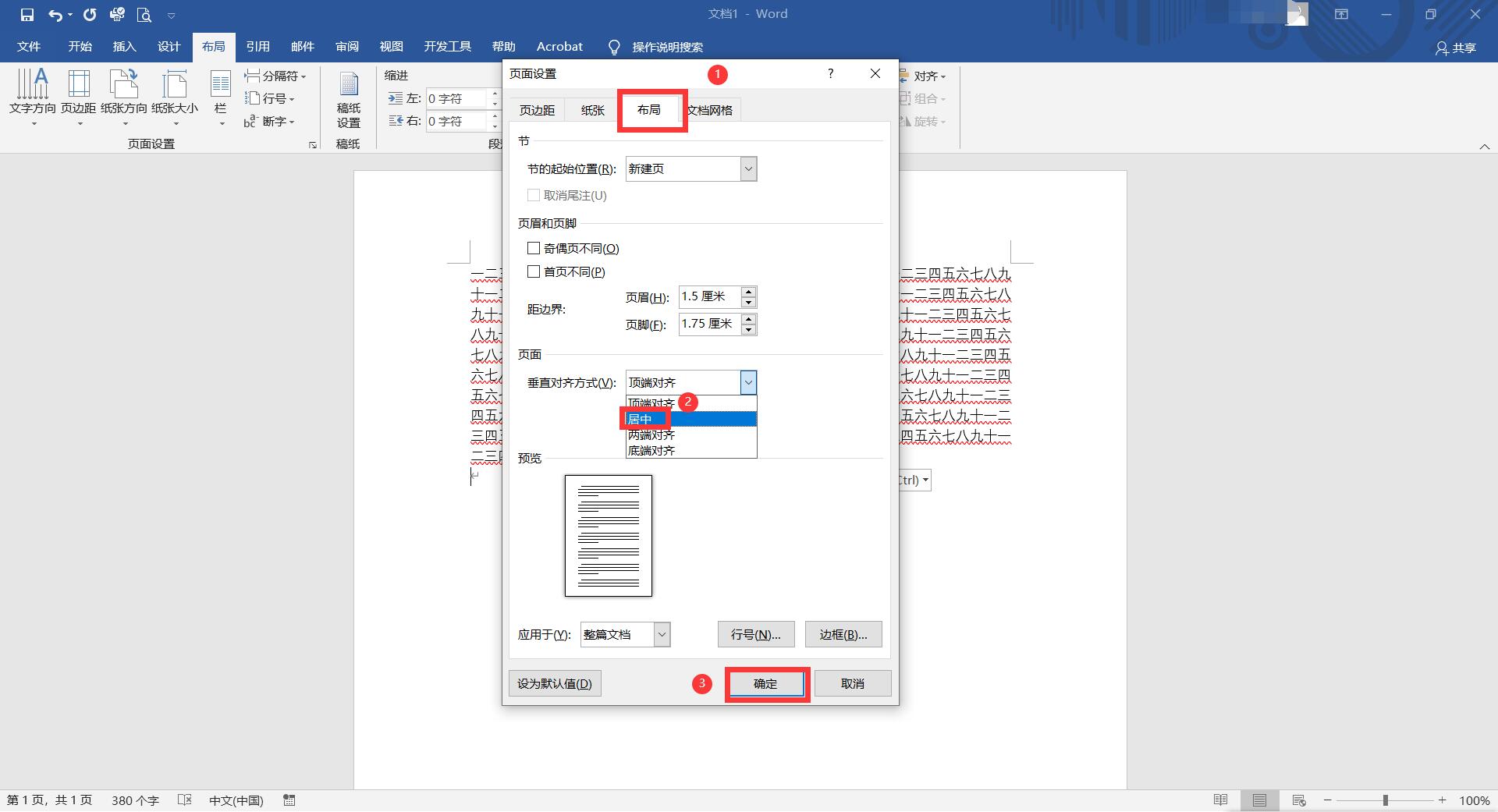Open the 节的起始位置 dropdown
The image size is (1498, 812).
691,168
